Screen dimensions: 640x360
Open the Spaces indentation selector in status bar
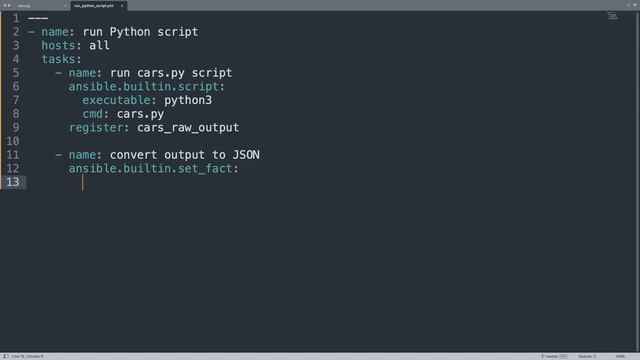pos(587,356)
